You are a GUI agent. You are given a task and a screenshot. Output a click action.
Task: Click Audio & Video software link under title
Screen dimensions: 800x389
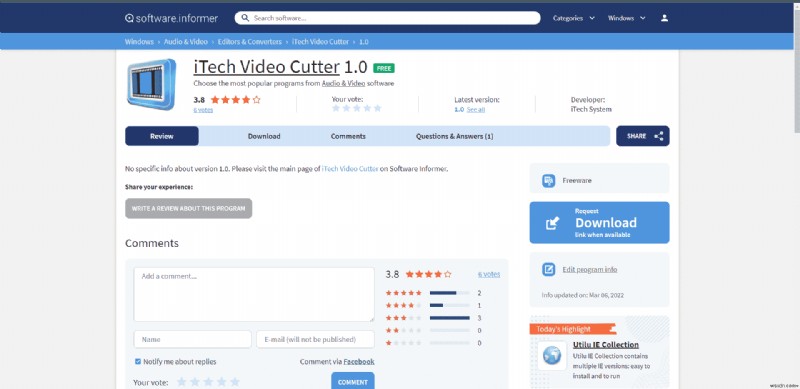pos(343,83)
